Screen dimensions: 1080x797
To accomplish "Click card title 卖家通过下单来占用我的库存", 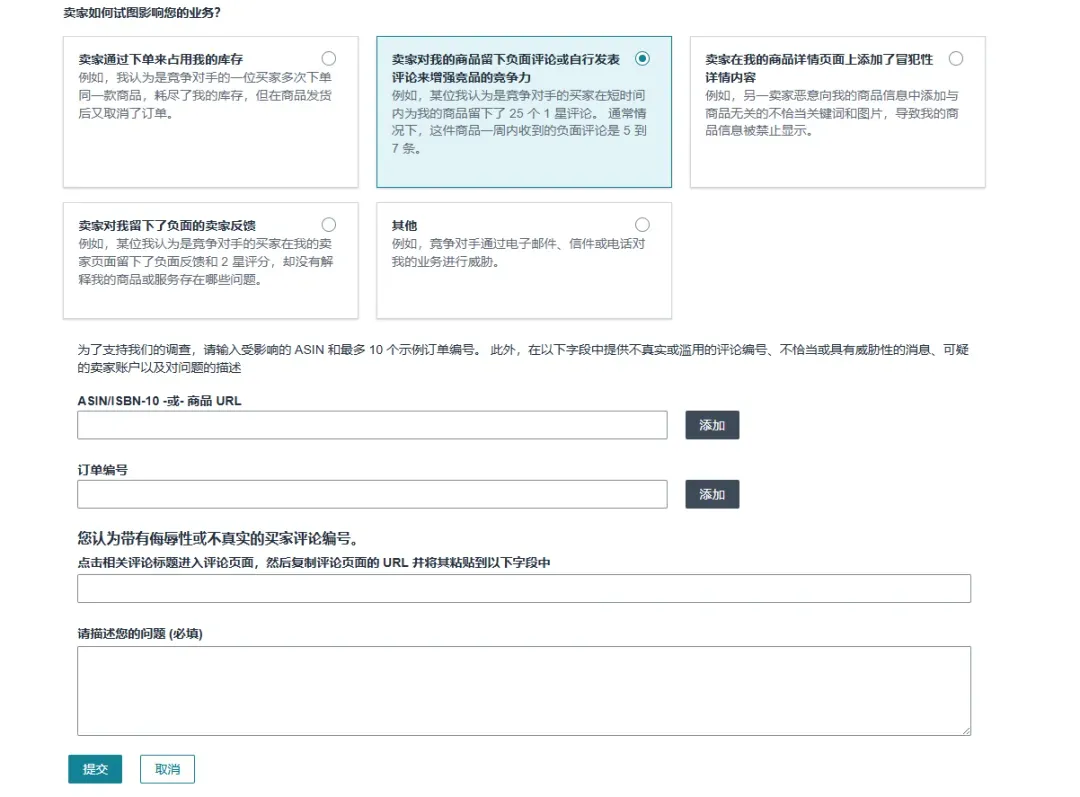I will pyautogui.click(x=160, y=59).
